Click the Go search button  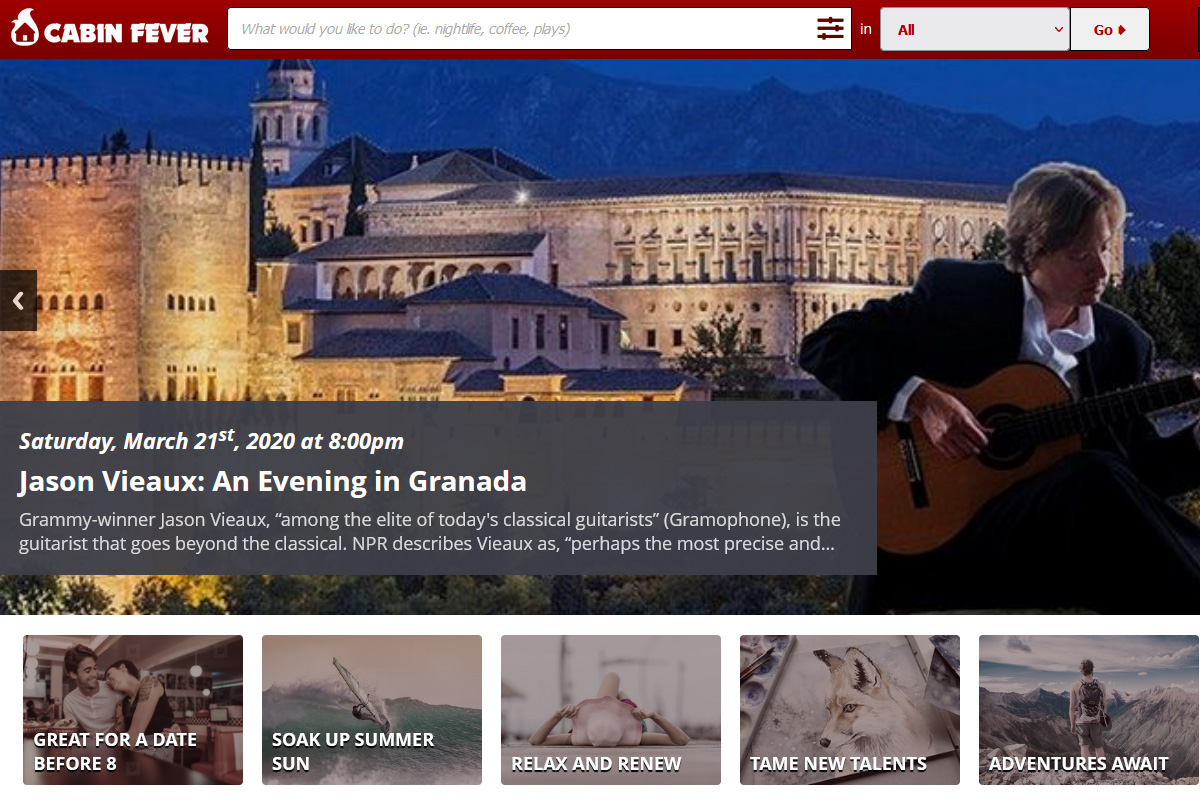tap(1110, 29)
